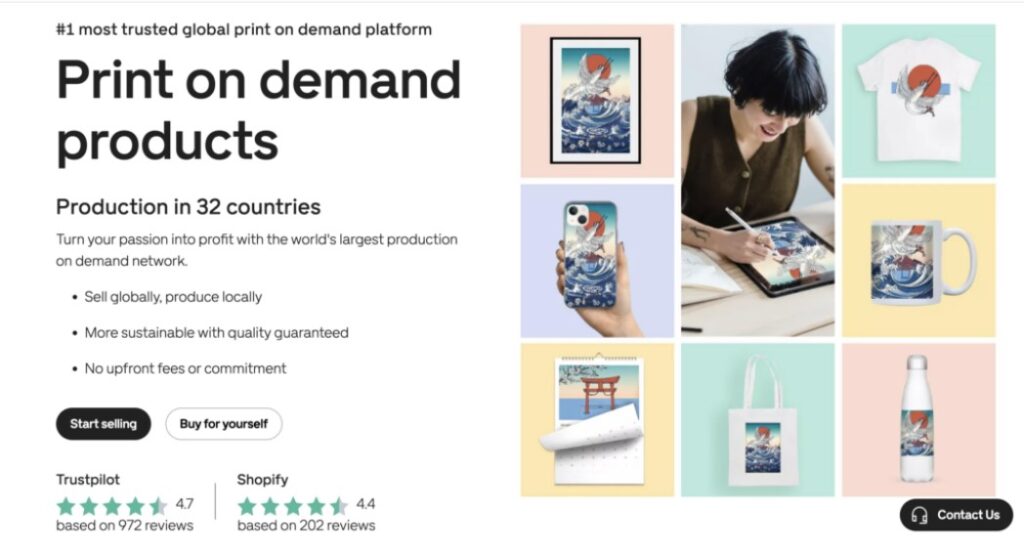Open the Contact Us chat button
The height and width of the screenshot is (545, 1024).
point(956,515)
